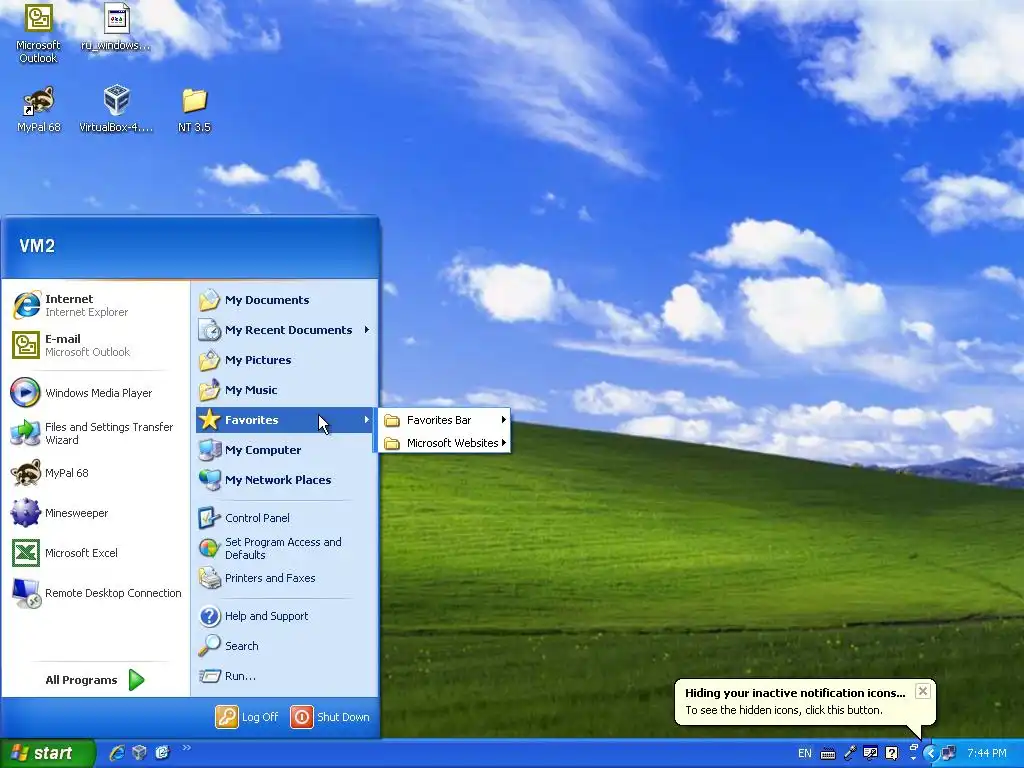
Task: Expand Quick Launch overflow chevron
Action: 187,748
